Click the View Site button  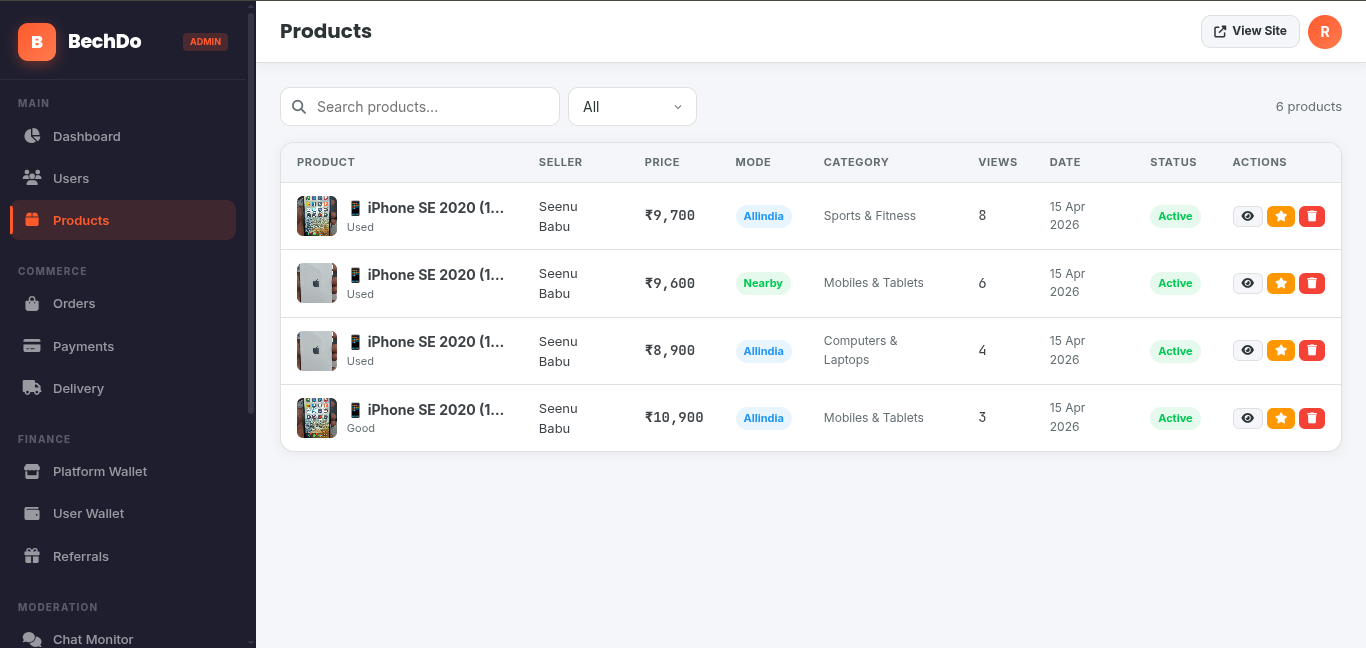click(x=1250, y=31)
